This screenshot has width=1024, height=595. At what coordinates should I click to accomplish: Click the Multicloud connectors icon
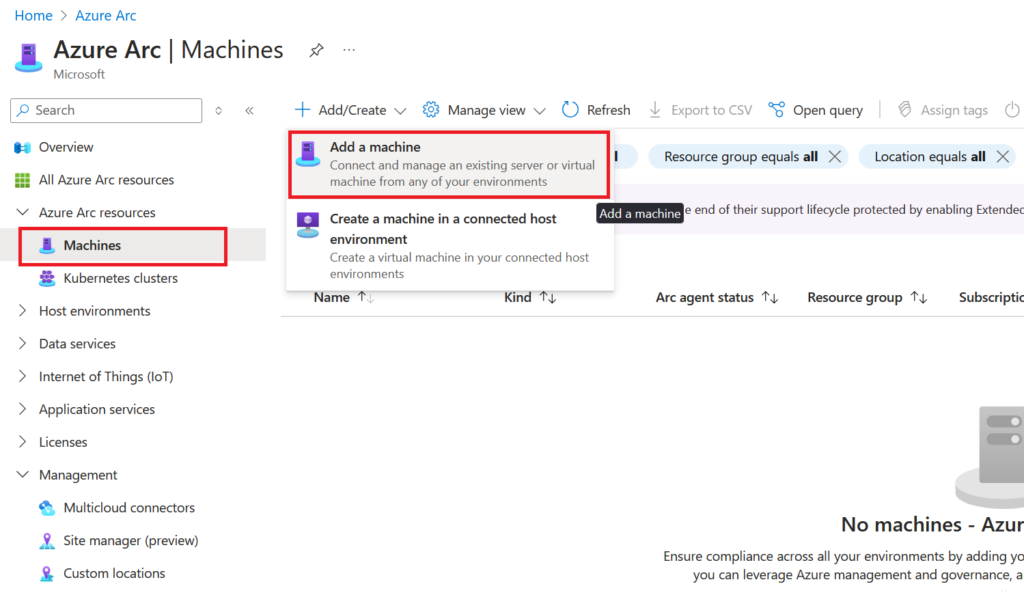pyautogui.click(x=47, y=507)
